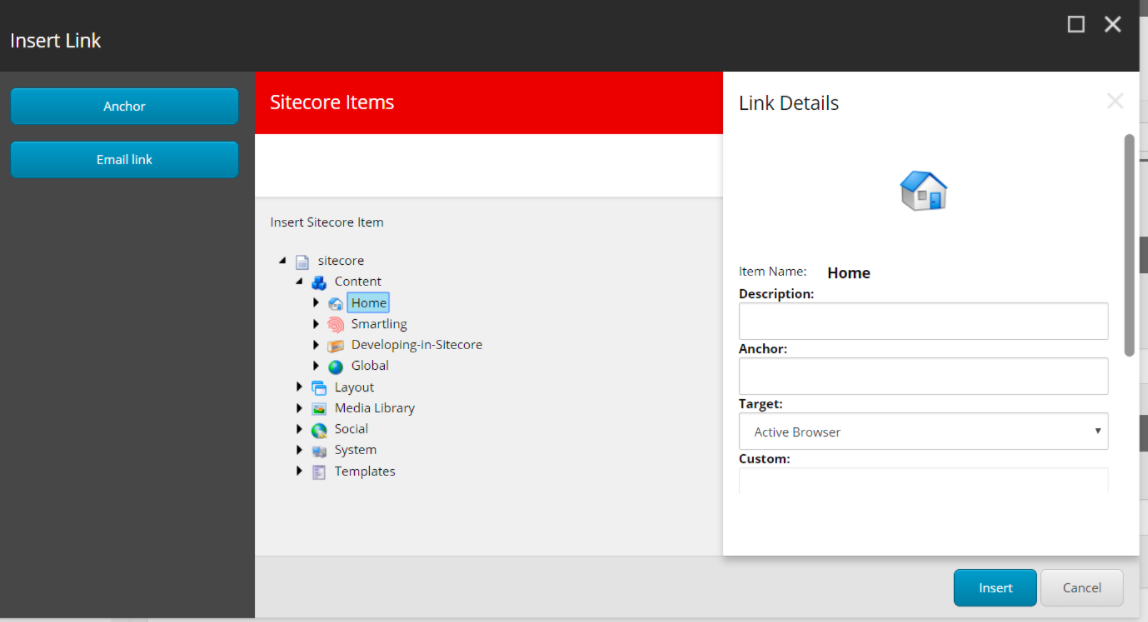
Task: Click the Layout node icon
Action: click(x=319, y=388)
